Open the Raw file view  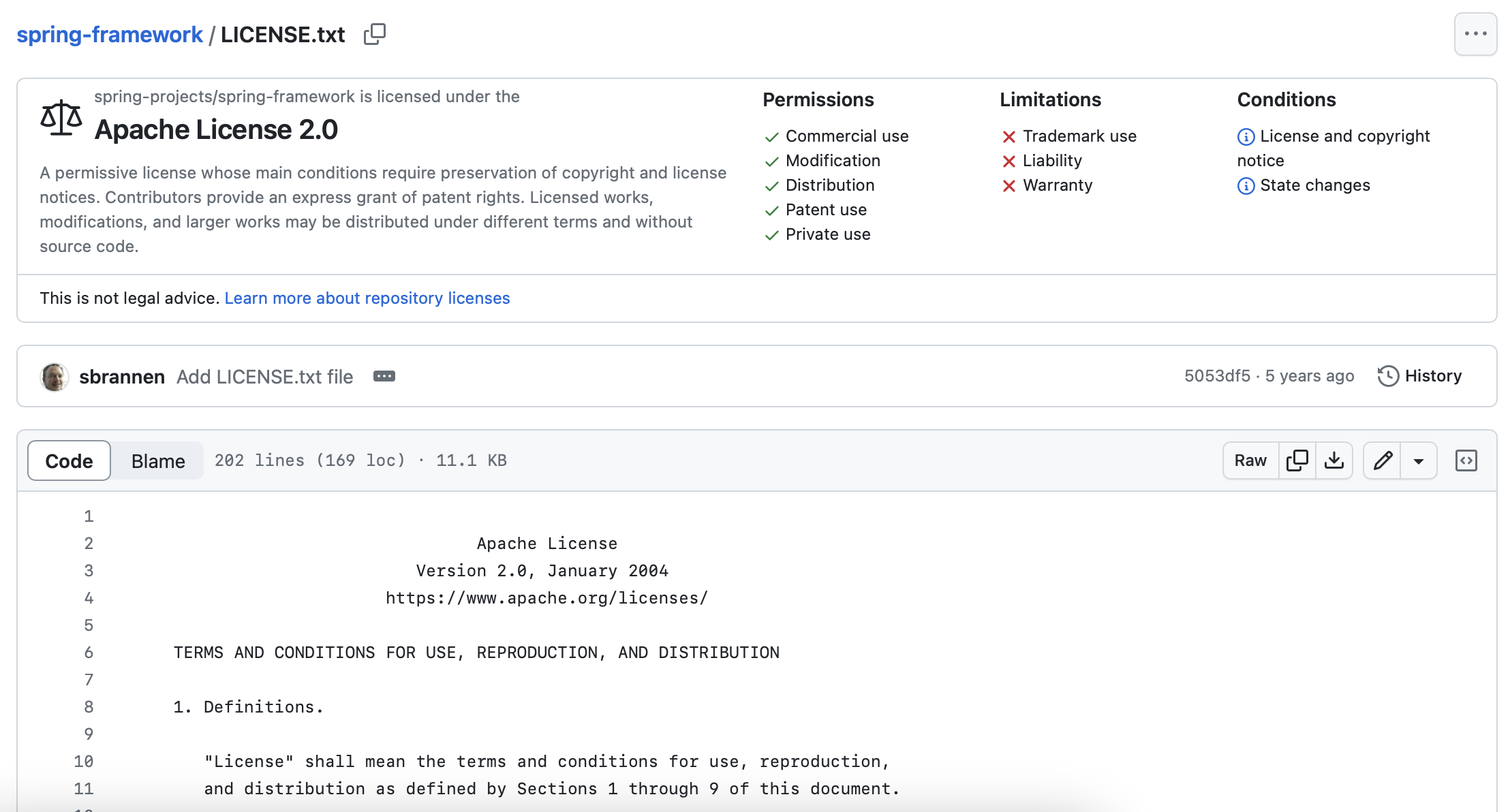(x=1250, y=460)
